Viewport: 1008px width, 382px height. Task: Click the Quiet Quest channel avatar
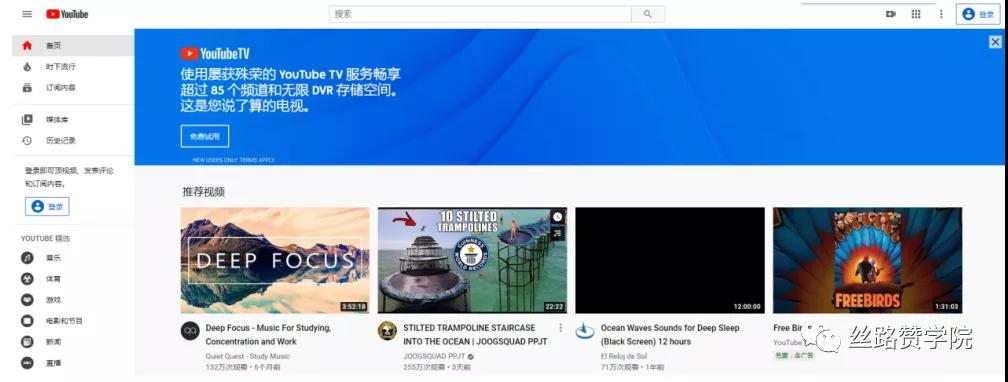[x=190, y=331]
